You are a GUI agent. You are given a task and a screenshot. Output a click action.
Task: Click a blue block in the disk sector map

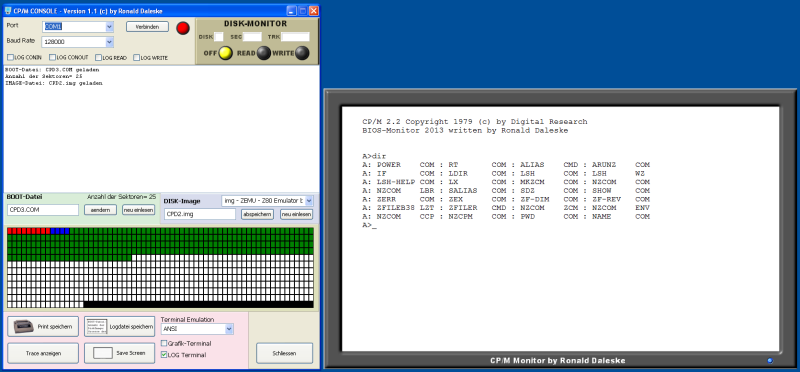(x=60, y=231)
